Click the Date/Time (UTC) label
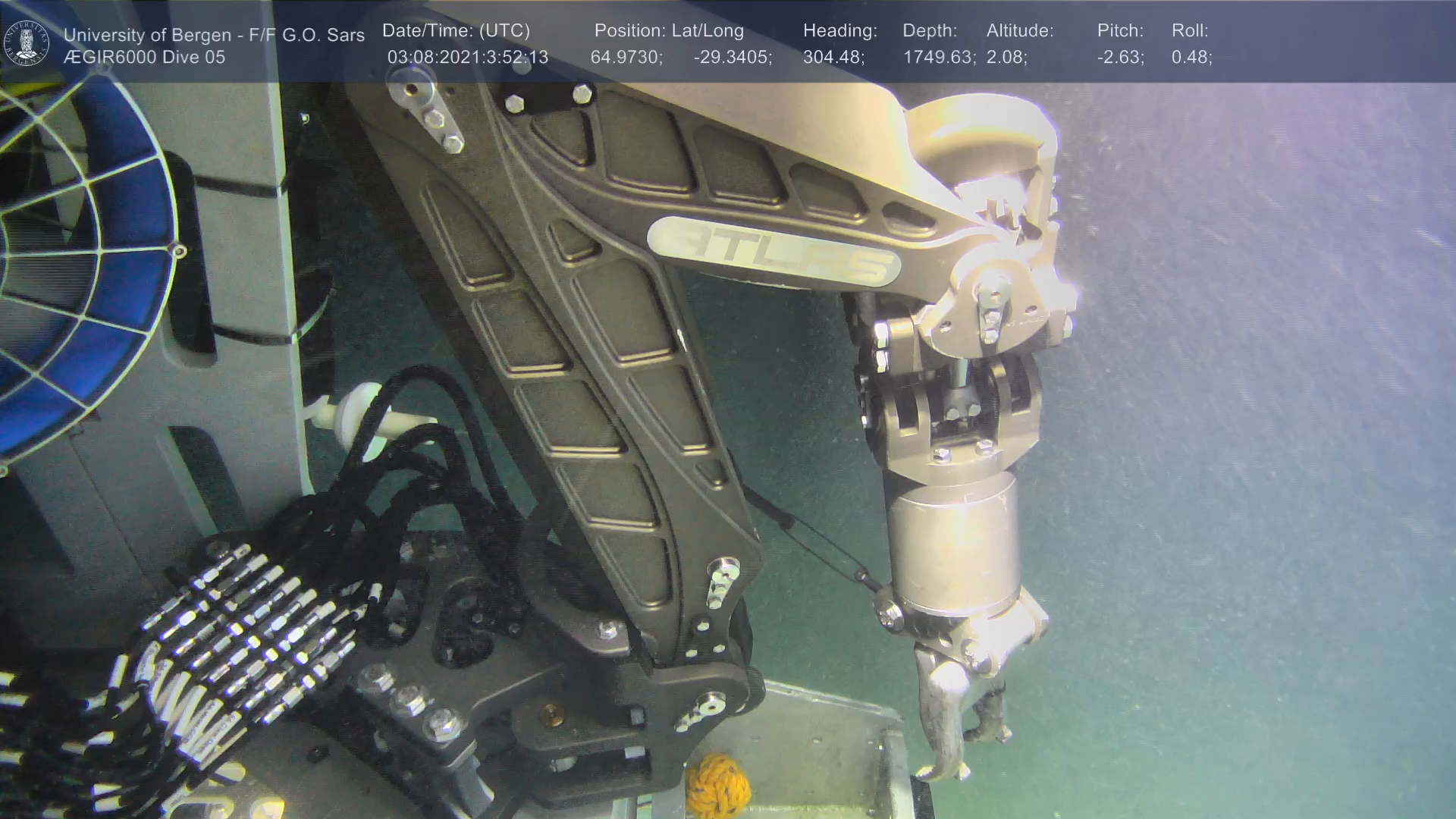 click(456, 31)
